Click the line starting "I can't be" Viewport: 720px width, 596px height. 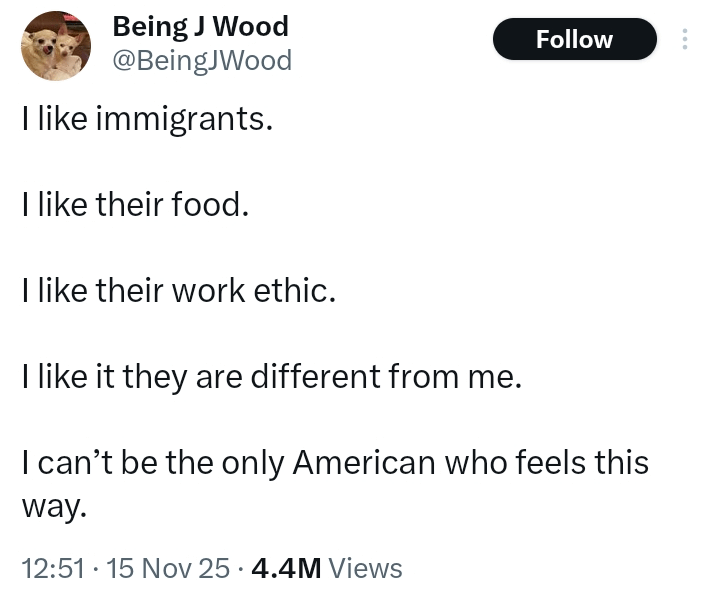[335, 462]
